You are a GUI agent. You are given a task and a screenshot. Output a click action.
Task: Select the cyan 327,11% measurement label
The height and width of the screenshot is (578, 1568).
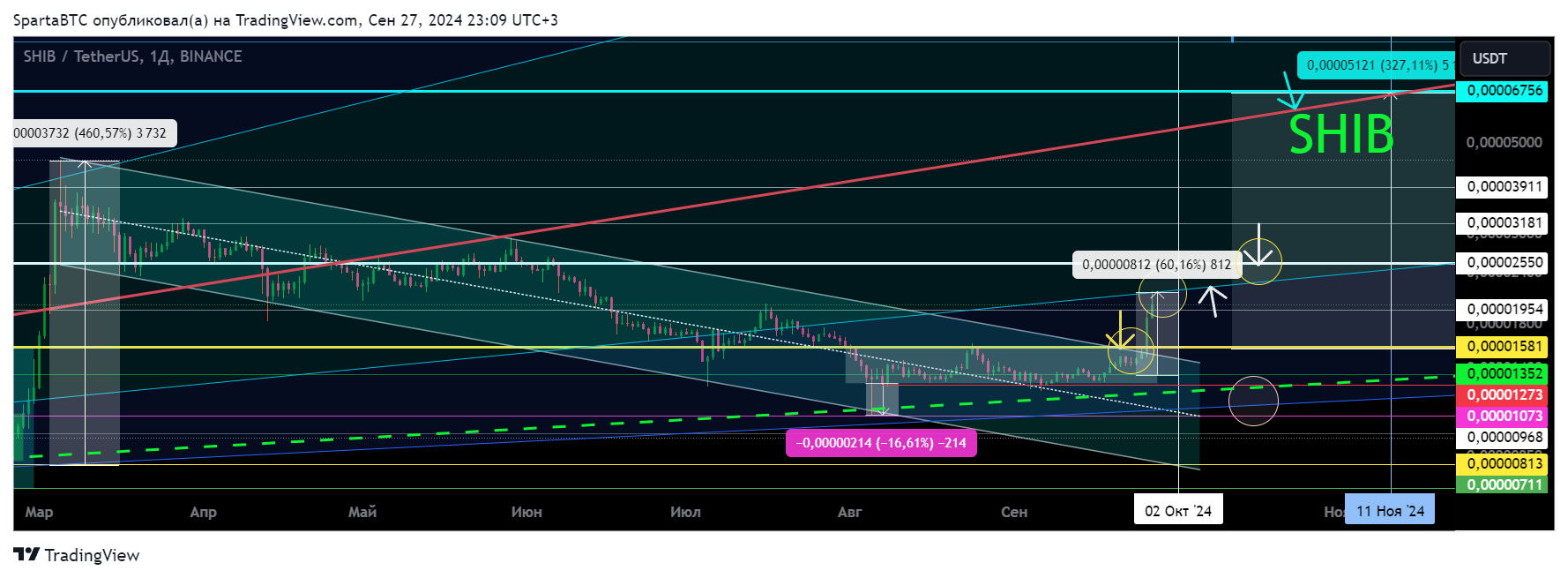pyautogui.click(x=1376, y=65)
